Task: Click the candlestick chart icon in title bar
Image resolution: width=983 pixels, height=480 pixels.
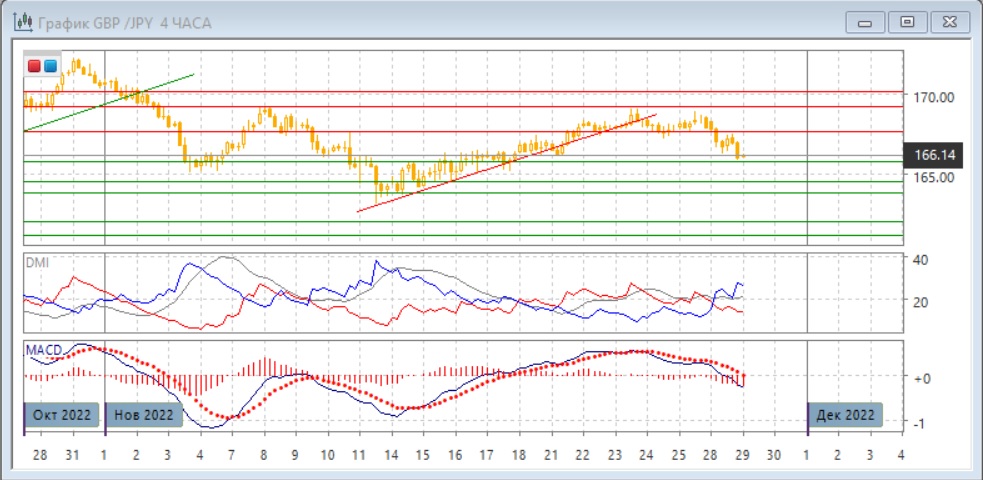Action: pyautogui.click(x=18, y=21)
